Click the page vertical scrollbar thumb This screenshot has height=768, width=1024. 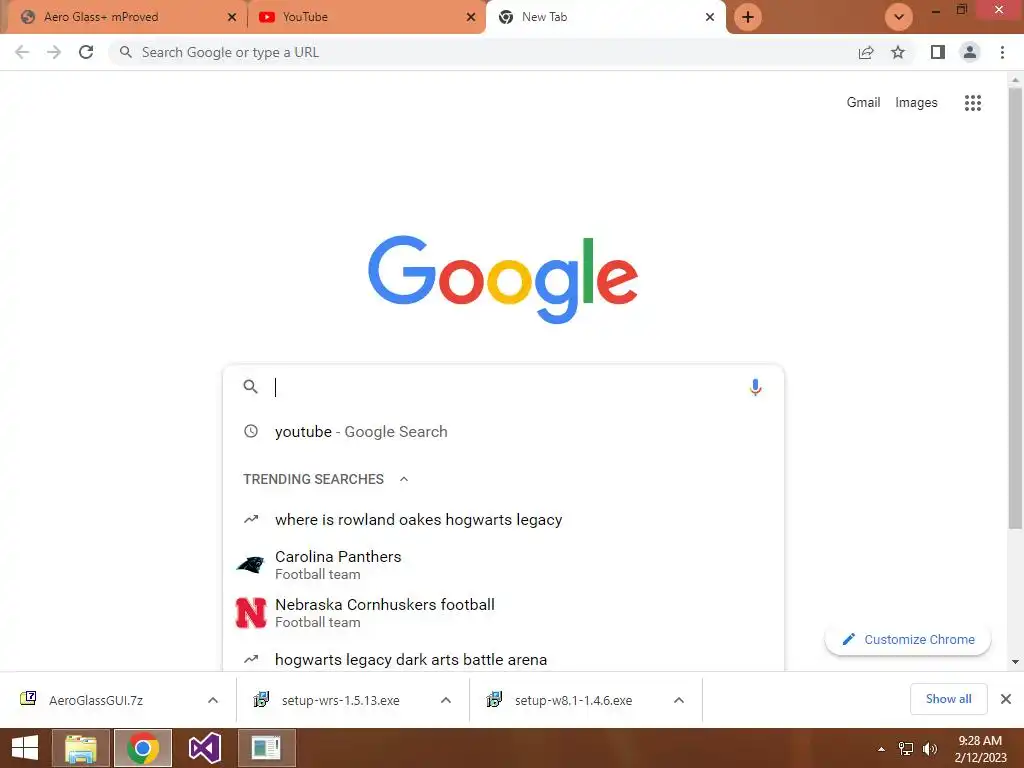tap(1015, 308)
